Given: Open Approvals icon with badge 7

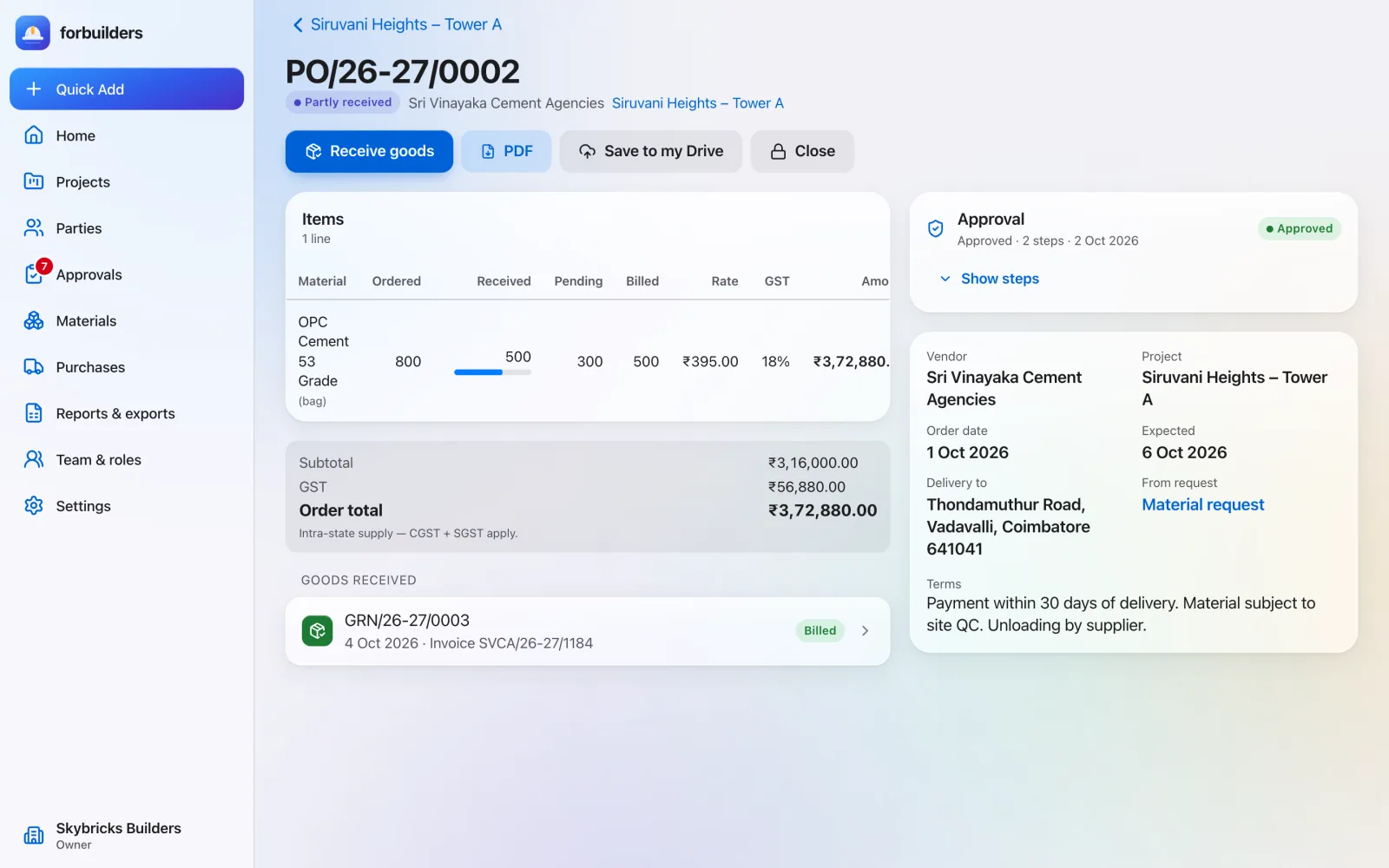Looking at the screenshot, I should tap(35, 273).
